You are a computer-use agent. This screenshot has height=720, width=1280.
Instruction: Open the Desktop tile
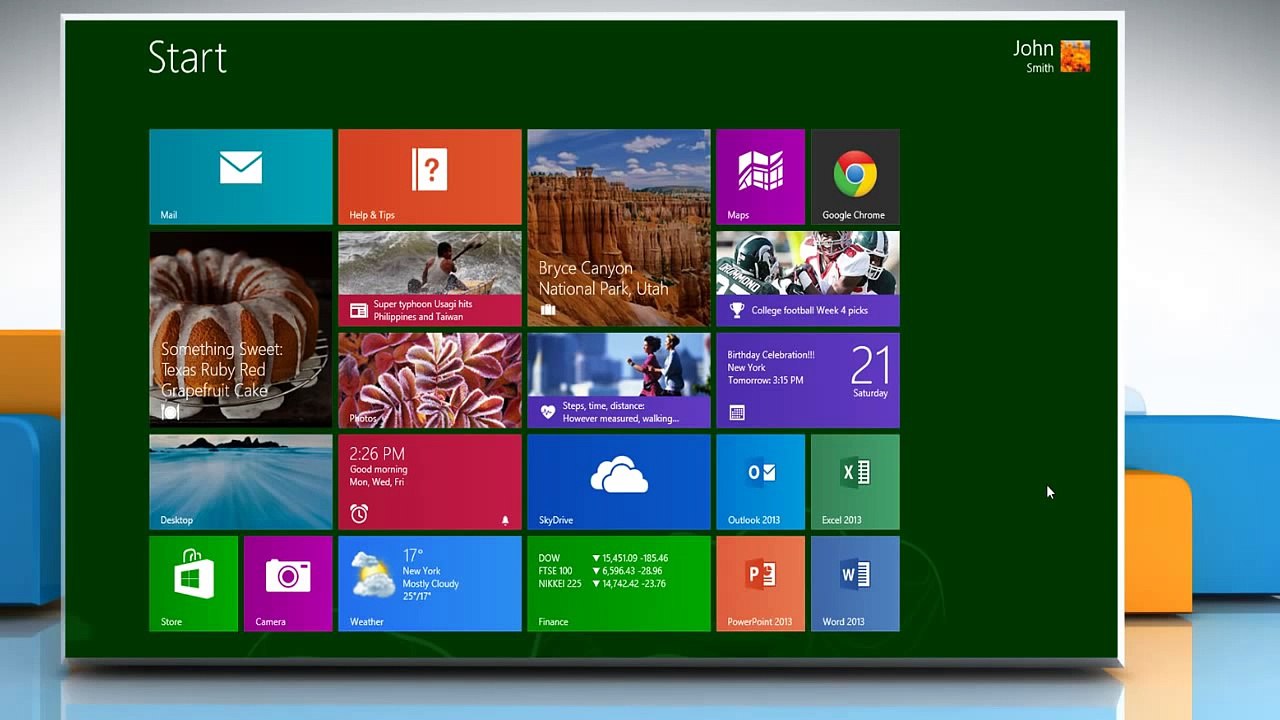240,482
